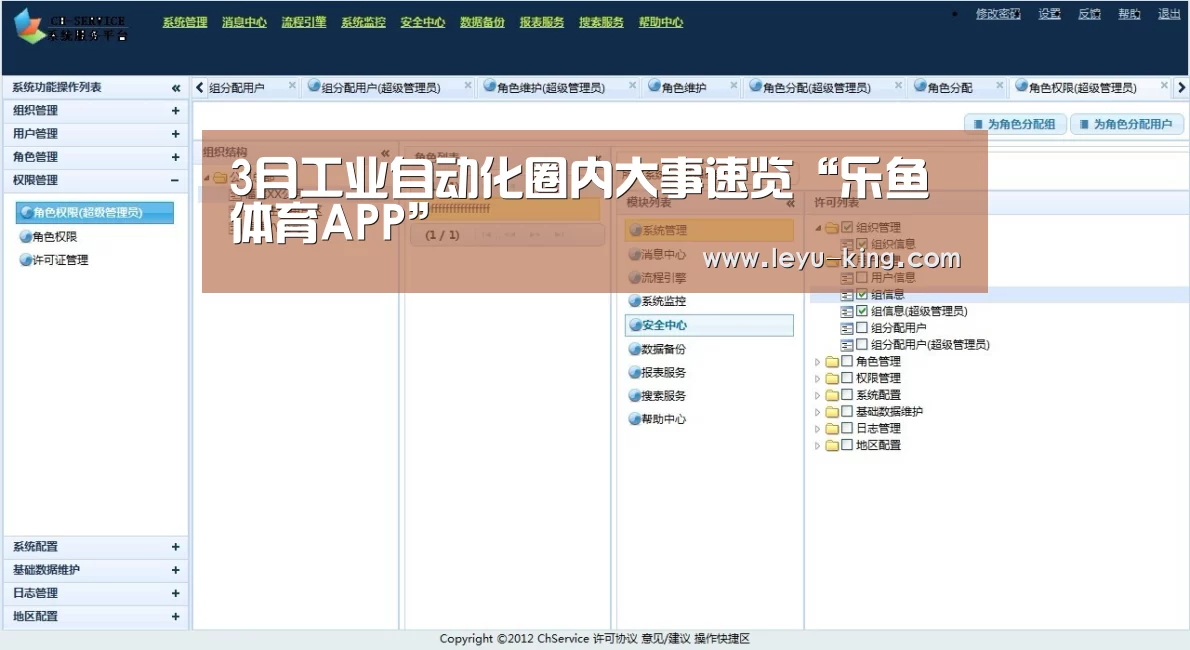Click globe icon beside 搜索服务 module

pyautogui.click(x=634, y=396)
